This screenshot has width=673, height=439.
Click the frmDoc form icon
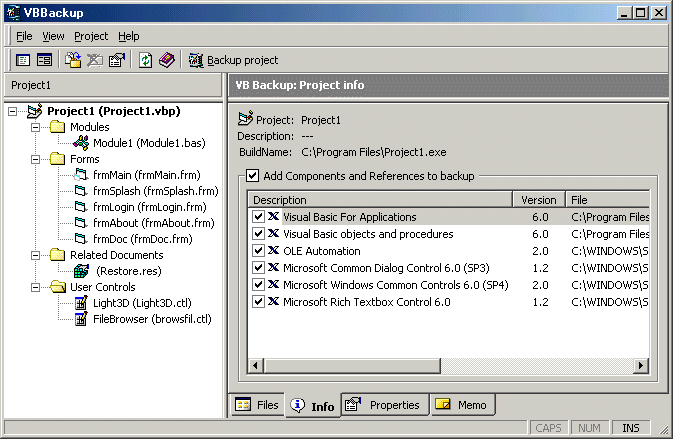(81, 239)
